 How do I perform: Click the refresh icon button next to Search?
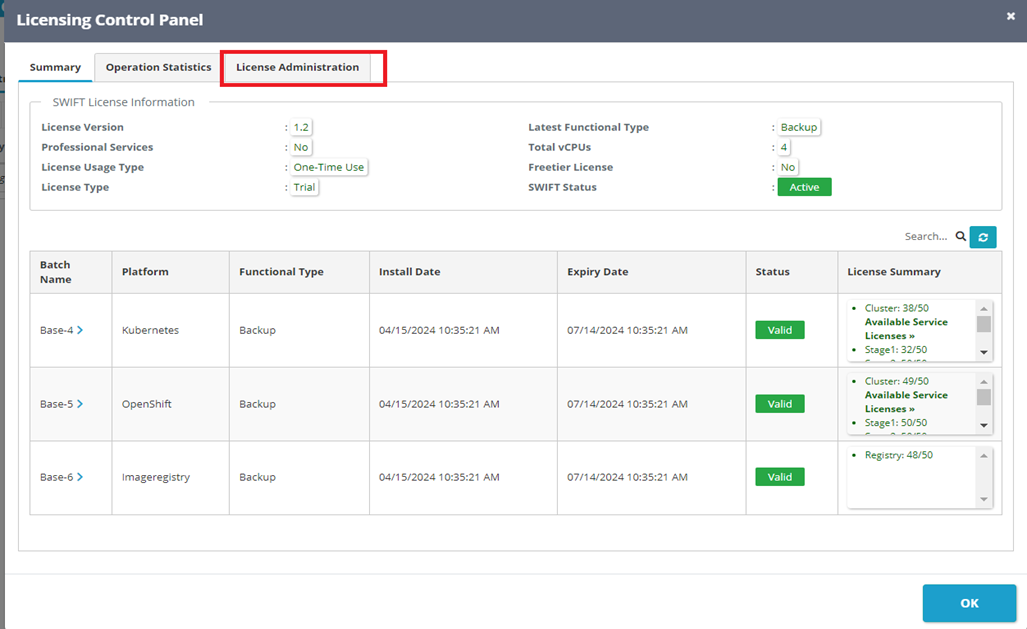coord(982,237)
